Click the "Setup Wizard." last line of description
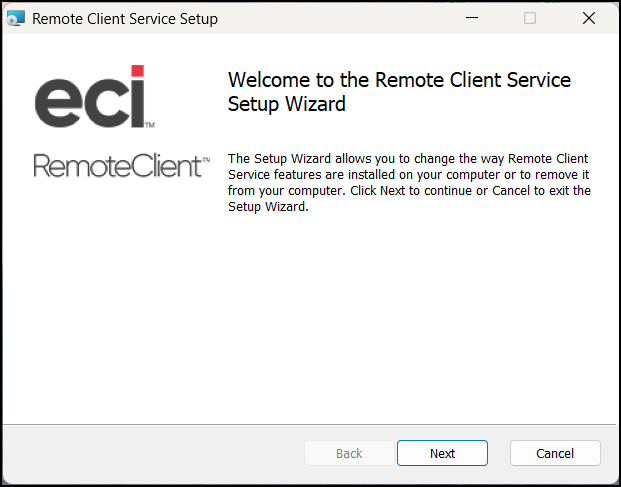 coord(268,207)
